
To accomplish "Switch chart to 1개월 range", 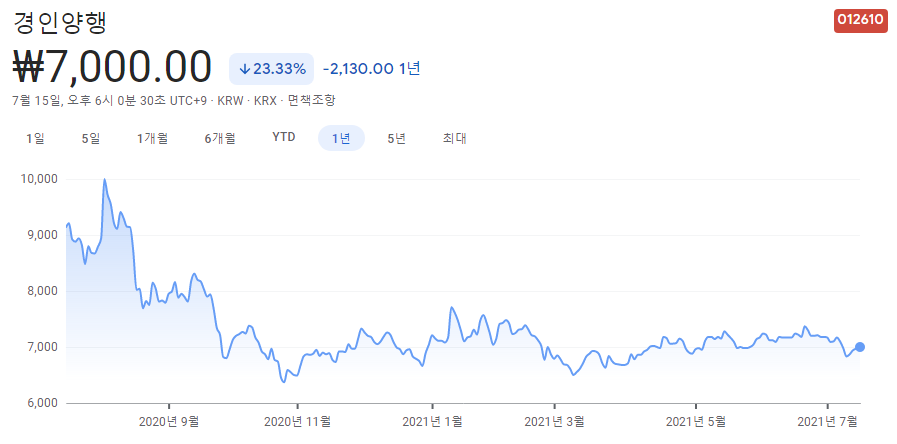I will [x=152, y=138].
